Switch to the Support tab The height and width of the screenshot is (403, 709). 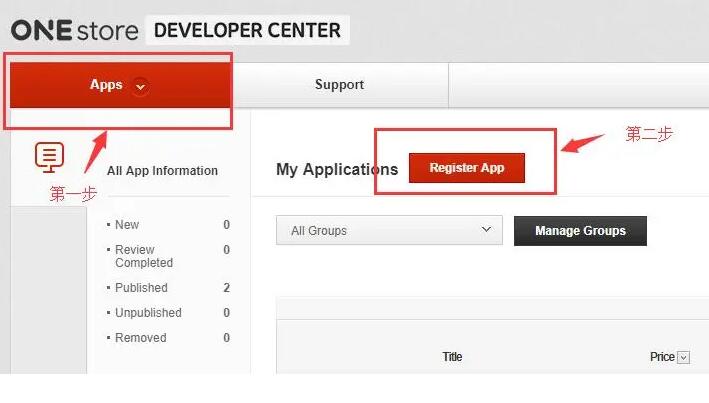point(339,85)
